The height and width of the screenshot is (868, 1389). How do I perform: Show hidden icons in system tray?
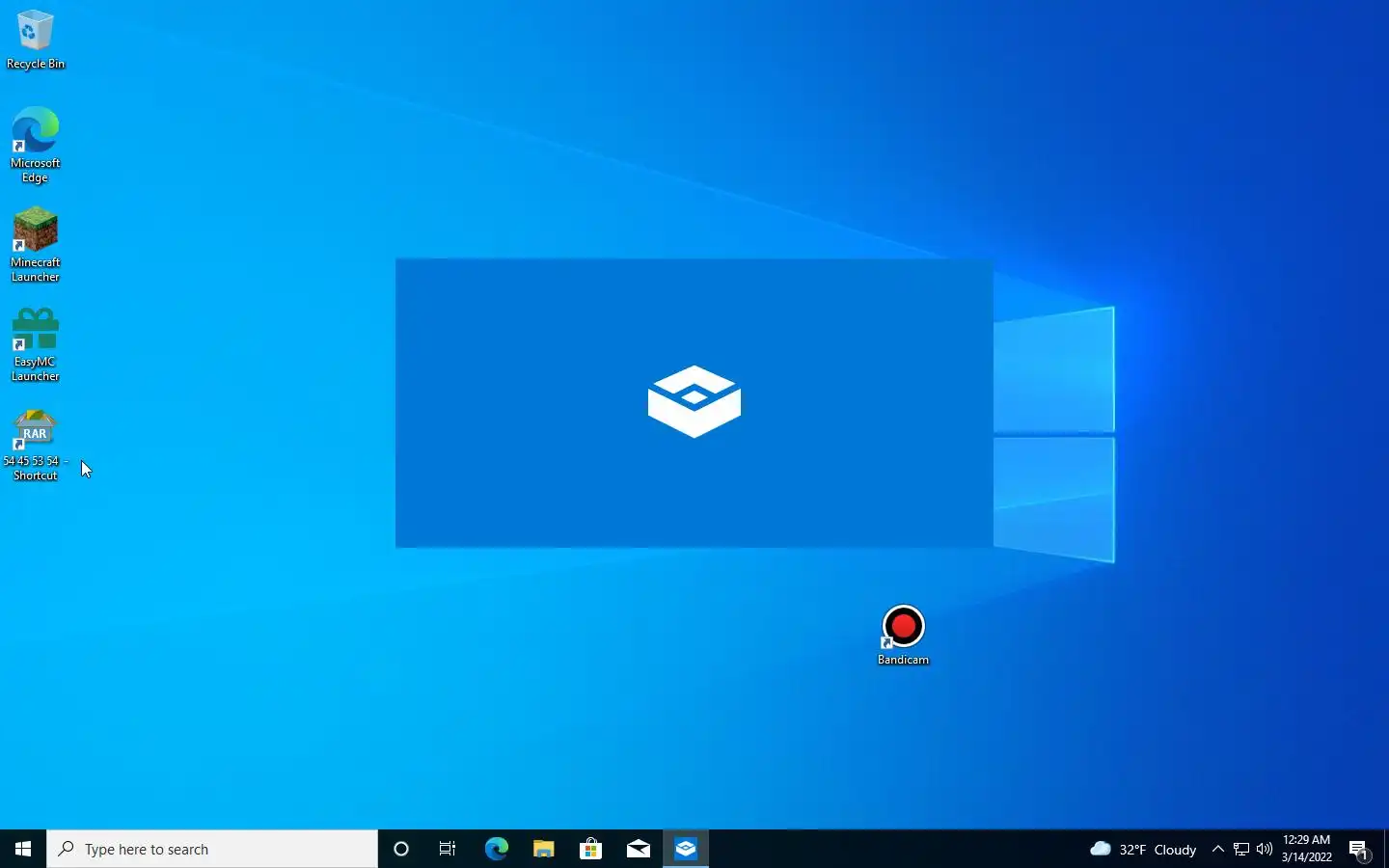[x=1218, y=849]
